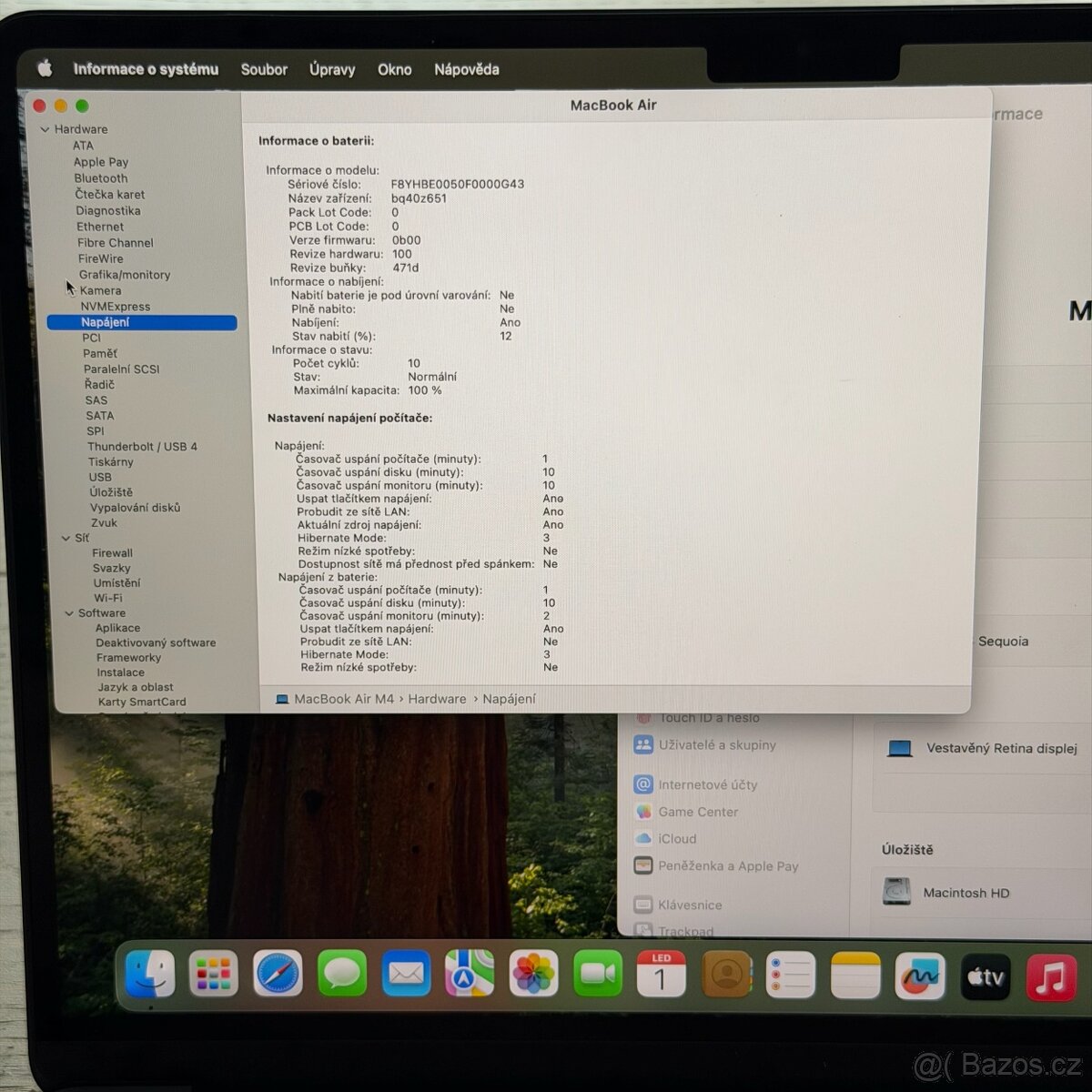Open Game Center in System Settings

pyautogui.click(x=687, y=812)
